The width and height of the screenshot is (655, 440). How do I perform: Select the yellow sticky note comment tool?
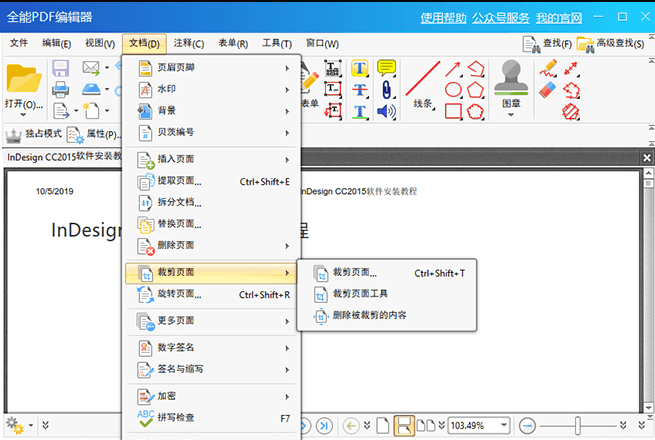click(386, 67)
